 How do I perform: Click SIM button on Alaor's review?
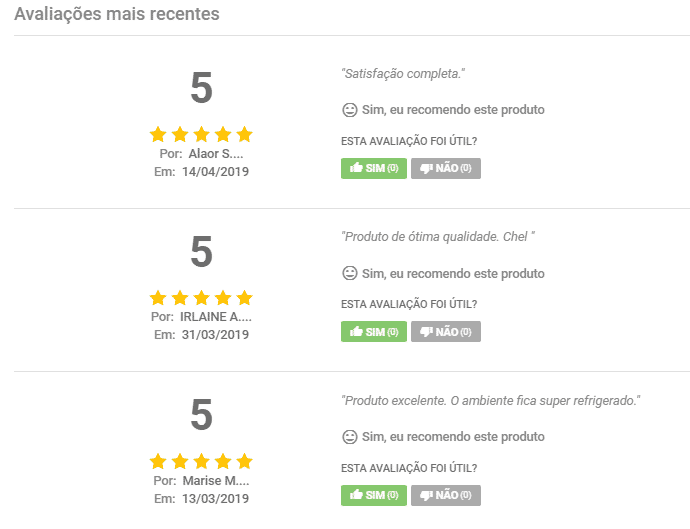[374, 168]
